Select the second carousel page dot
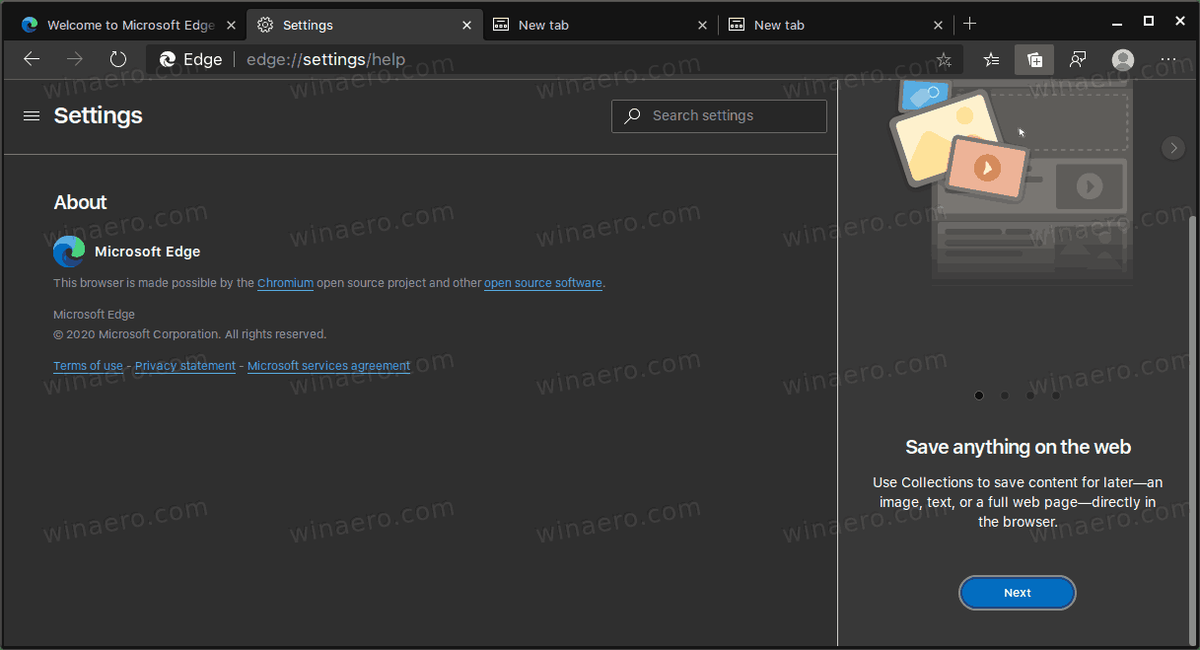Viewport: 1200px width, 650px height. [1004, 396]
